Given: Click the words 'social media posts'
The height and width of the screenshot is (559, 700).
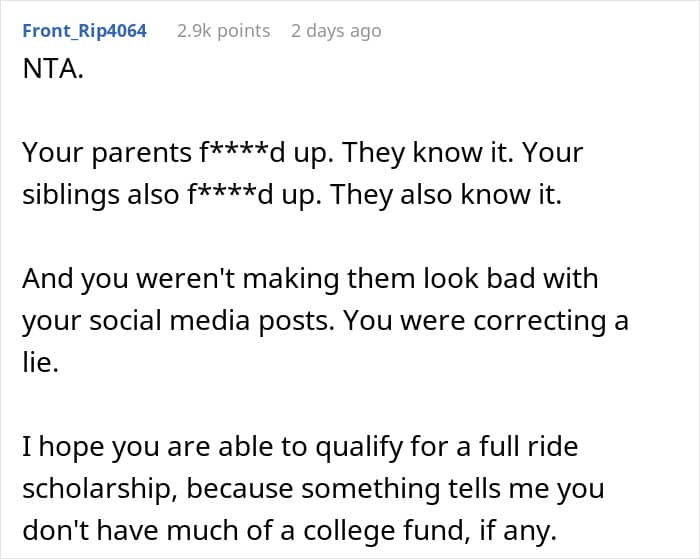Looking at the screenshot, I should tap(212, 321).
